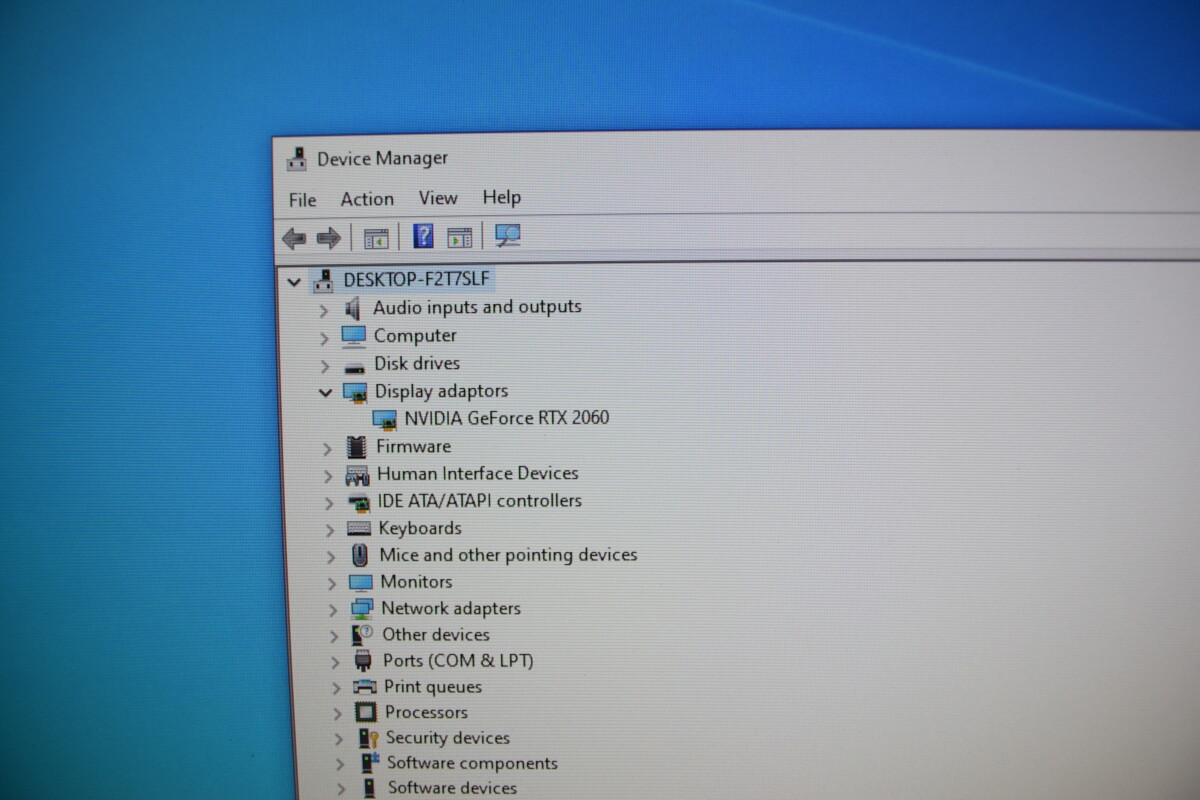Open the Help menu
This screenshot has width=1200, height=800.
coord(502,197)
